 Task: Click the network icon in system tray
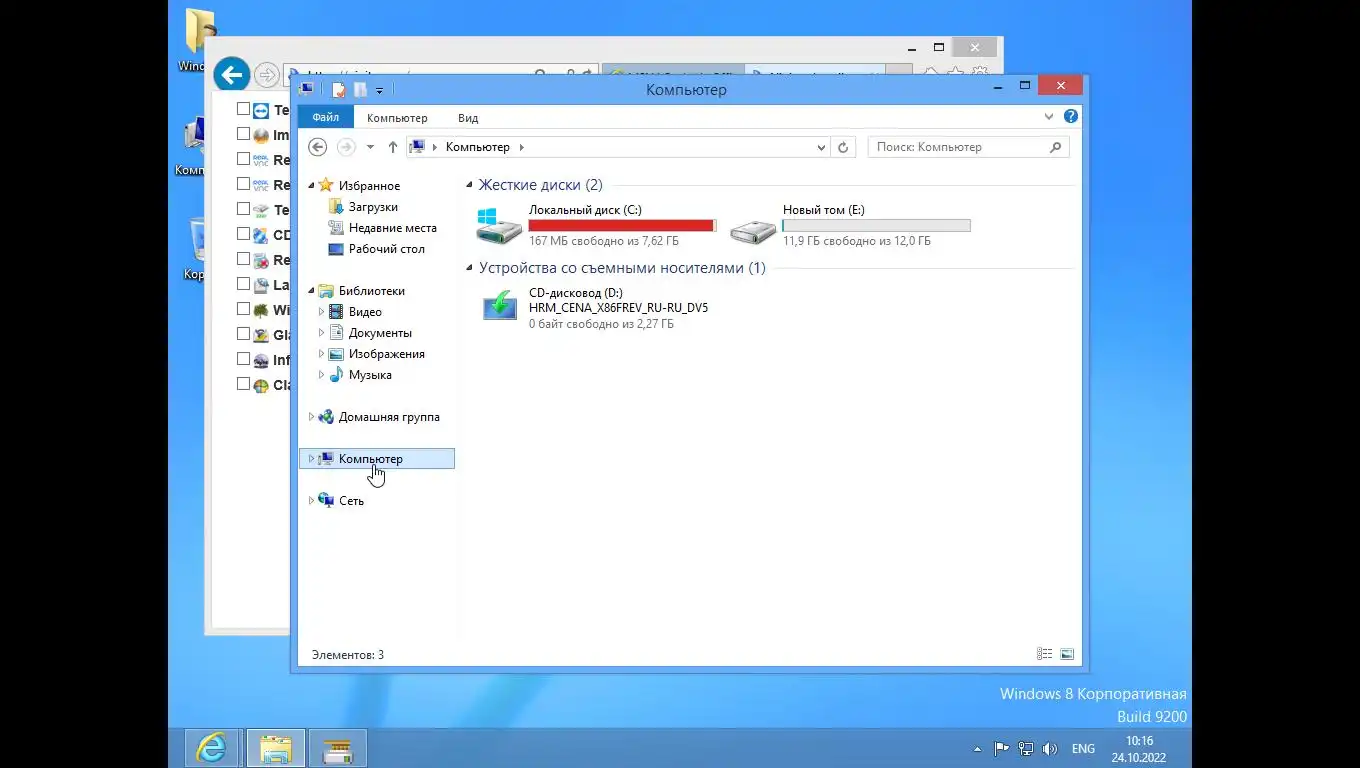tap(1026, 748)
